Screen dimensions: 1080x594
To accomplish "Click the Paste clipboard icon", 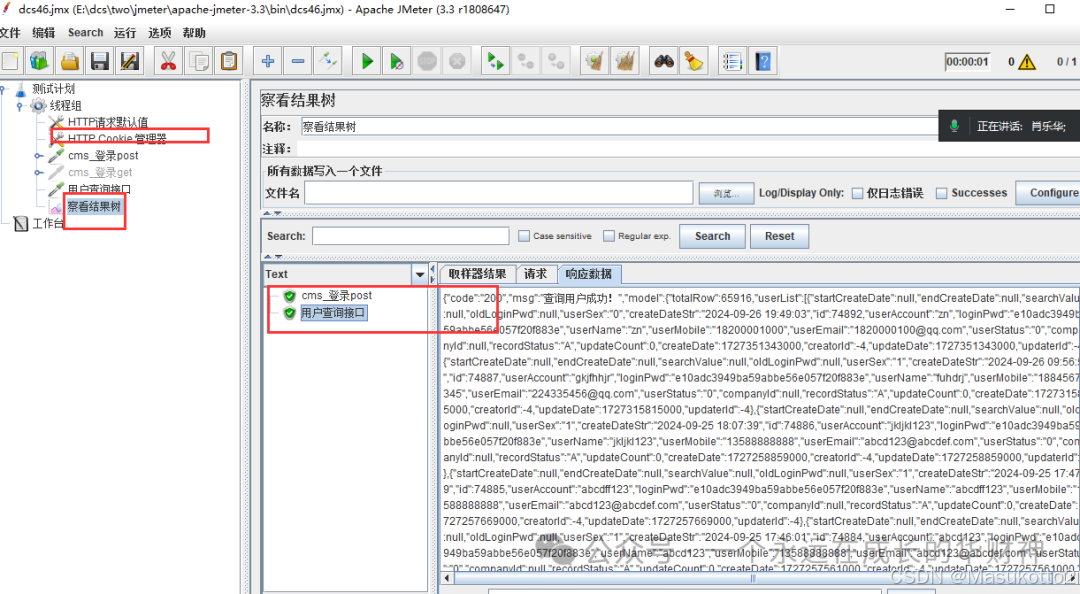I will coord(229,61).
